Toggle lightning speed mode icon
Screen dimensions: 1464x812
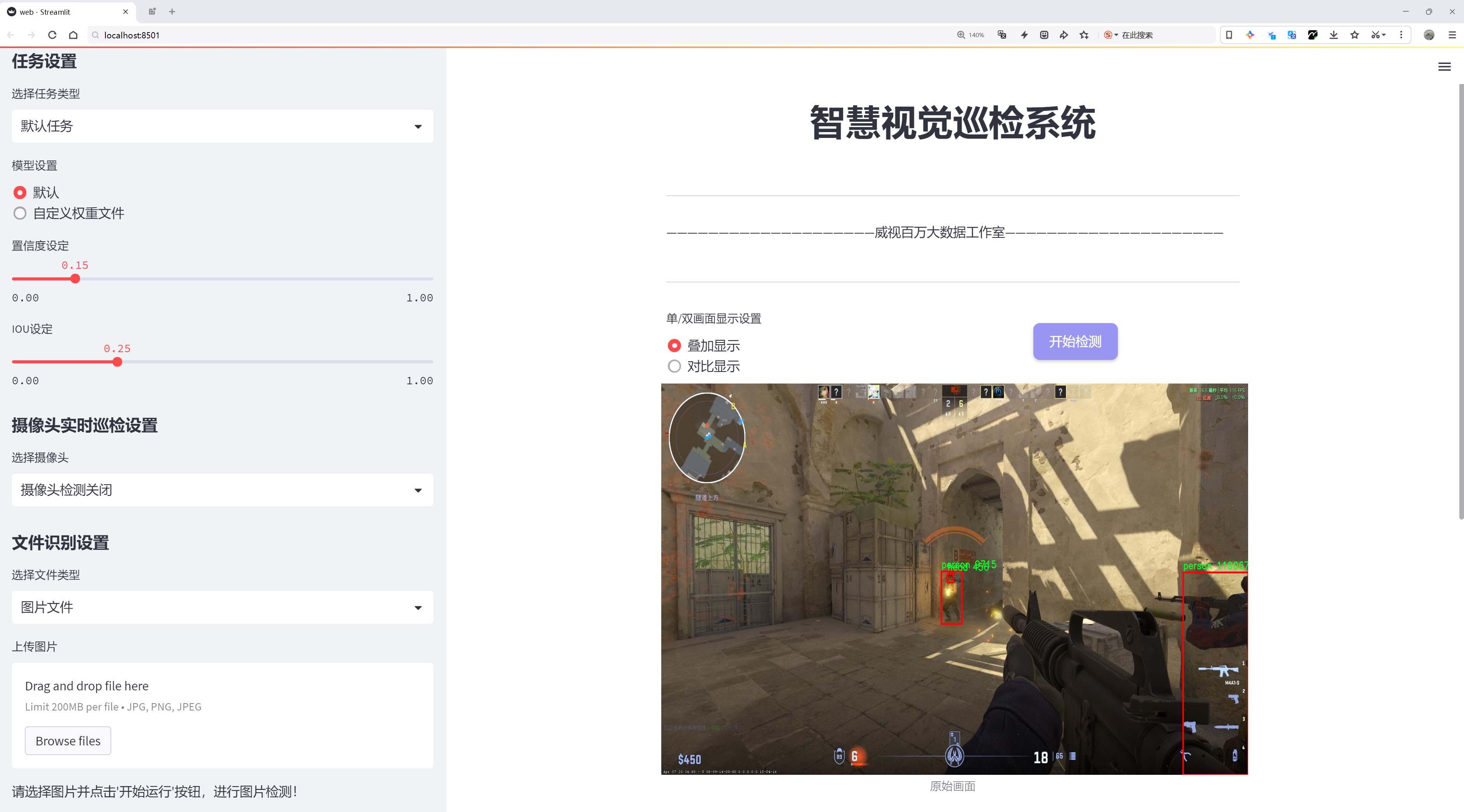coord(1024,34)
